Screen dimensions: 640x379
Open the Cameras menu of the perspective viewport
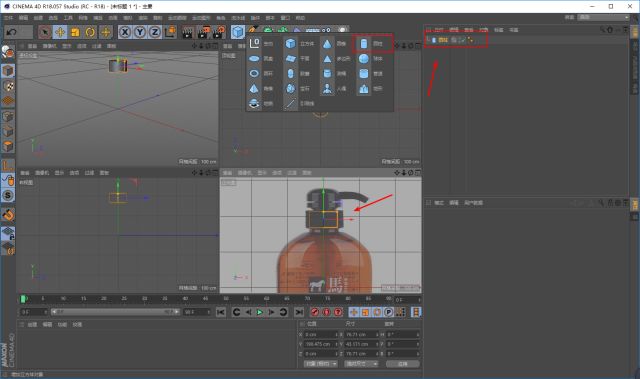coord(49,46)
